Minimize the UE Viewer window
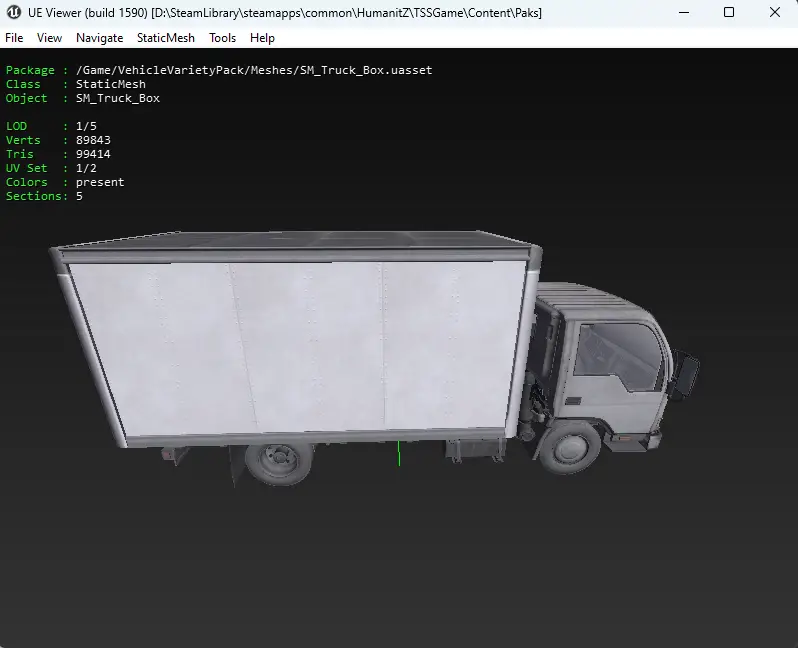Viewport: 798px width, 648px height. [684, 12]
